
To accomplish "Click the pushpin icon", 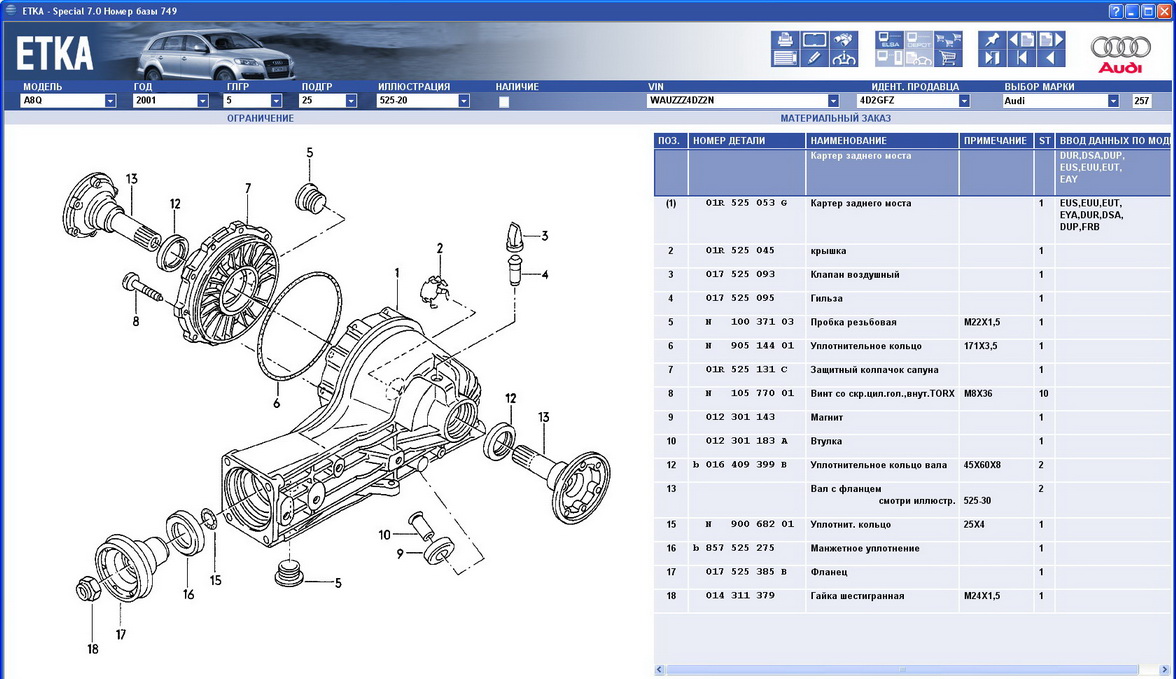I will pyautogui.click(x=991, y=40).
